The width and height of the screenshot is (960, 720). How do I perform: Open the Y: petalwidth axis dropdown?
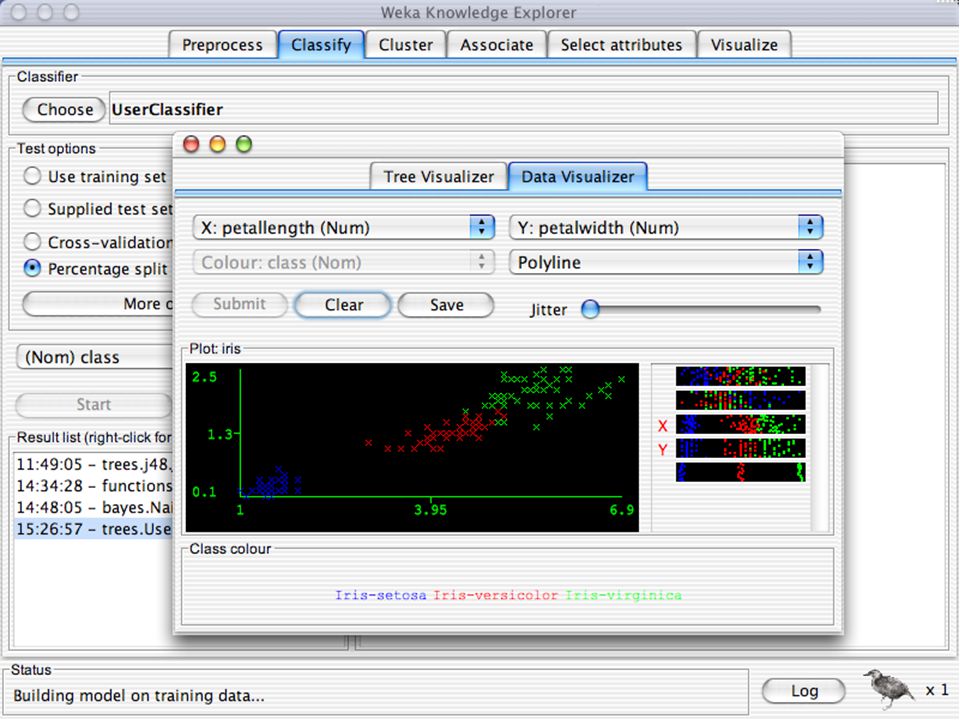point(666,228)
